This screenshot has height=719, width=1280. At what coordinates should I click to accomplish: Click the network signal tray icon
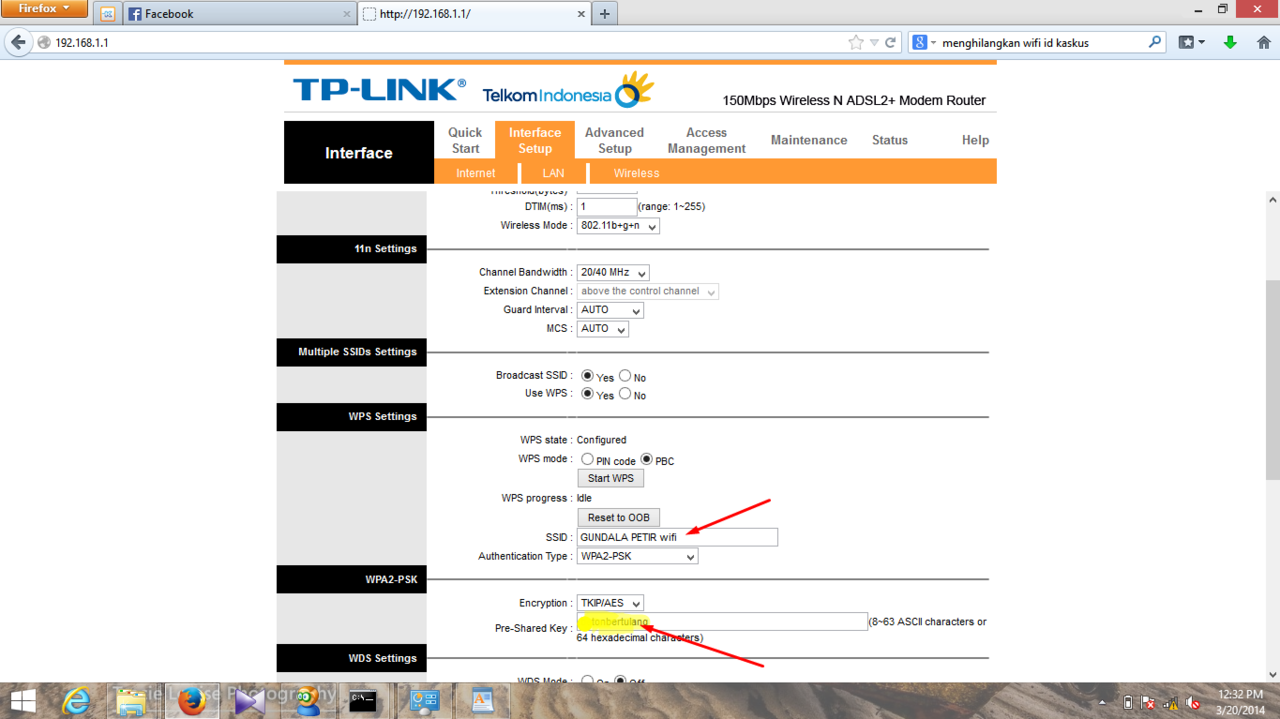pyautogui.click(x=1171, y=702)
